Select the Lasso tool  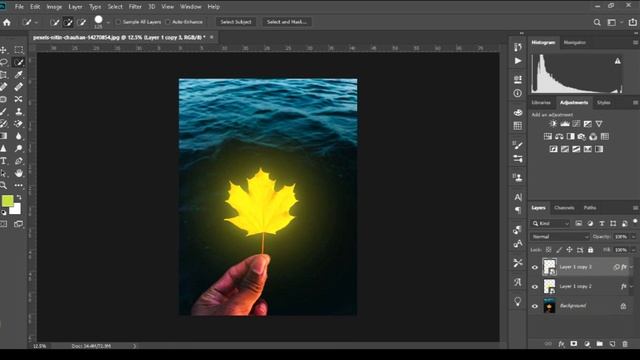(x=4, y=62)
